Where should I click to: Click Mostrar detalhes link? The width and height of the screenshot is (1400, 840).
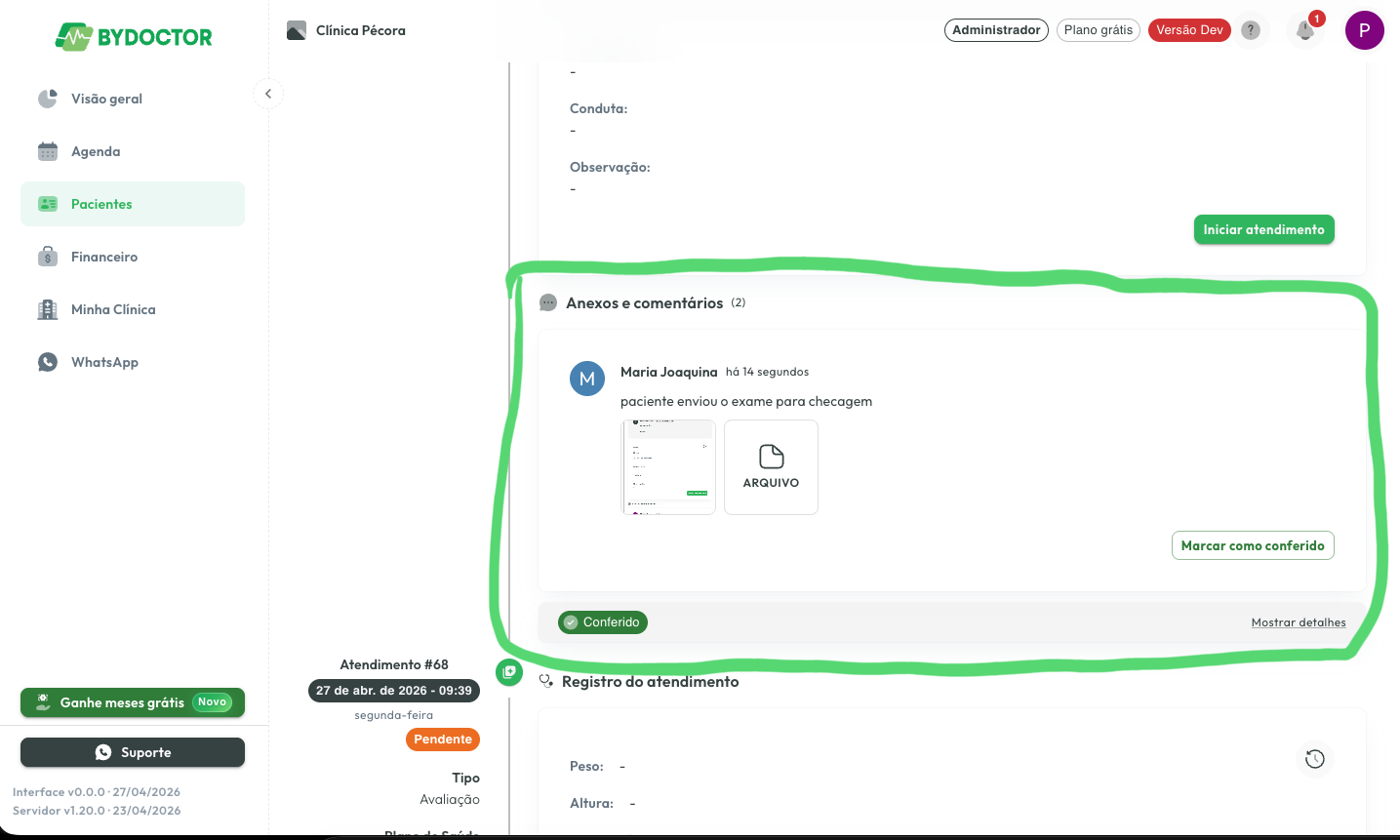1299,622
